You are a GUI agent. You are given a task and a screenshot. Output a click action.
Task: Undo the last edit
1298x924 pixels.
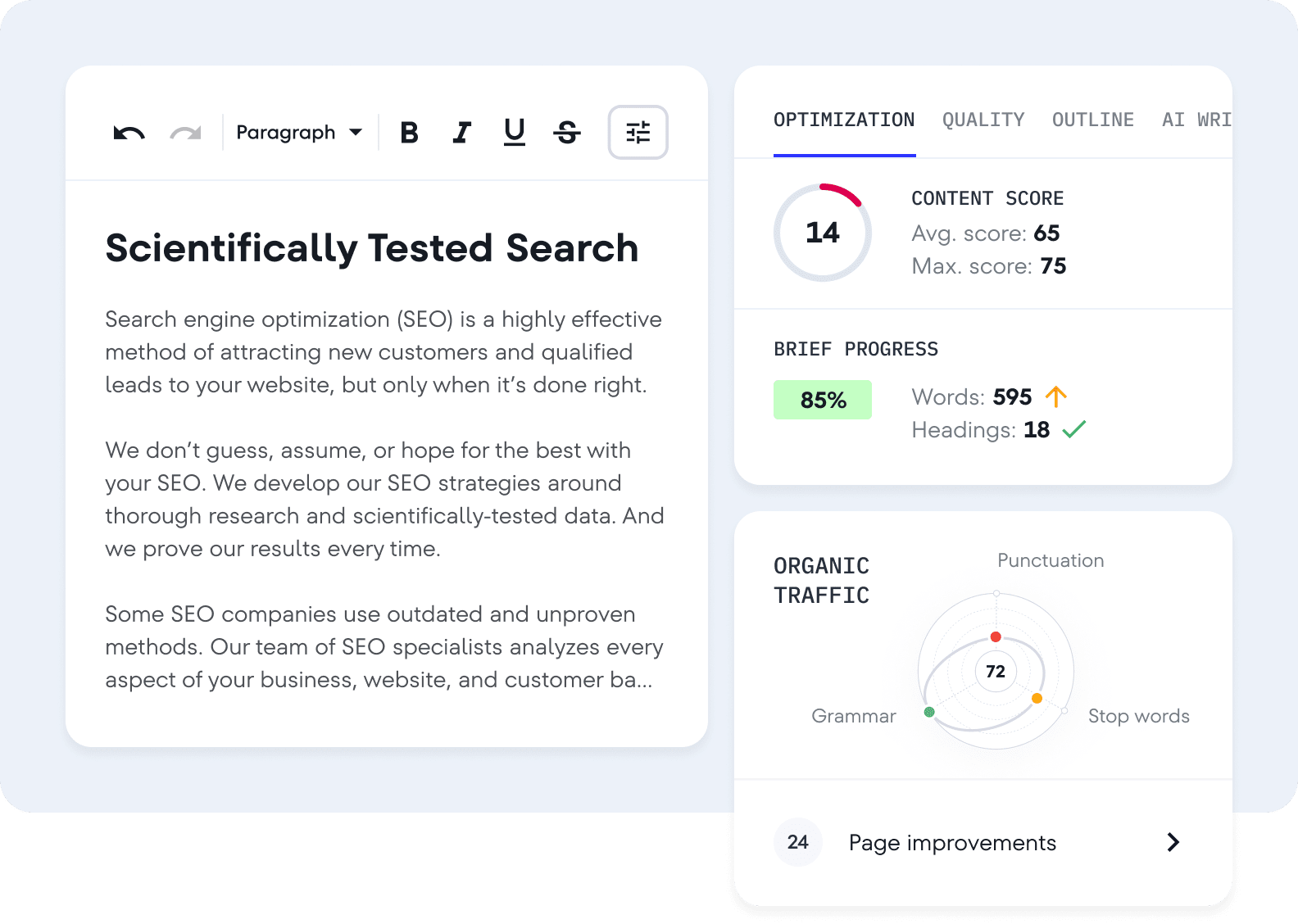[x=129, y=133]
